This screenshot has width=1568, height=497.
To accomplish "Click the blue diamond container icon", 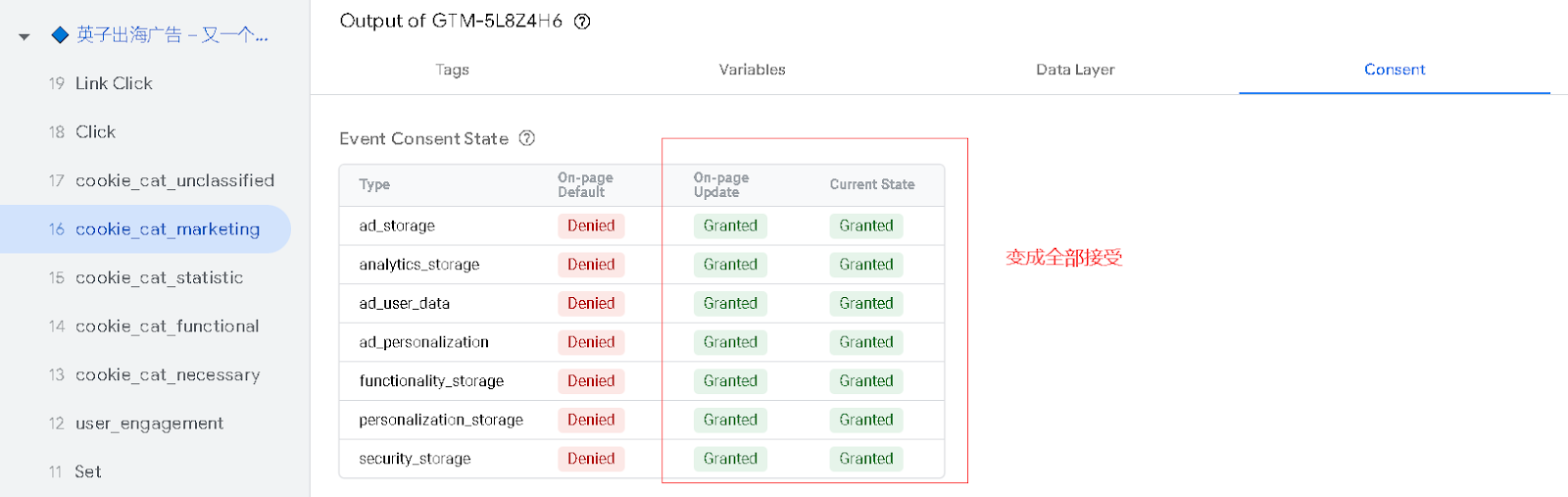I will (x=60, y=35).
